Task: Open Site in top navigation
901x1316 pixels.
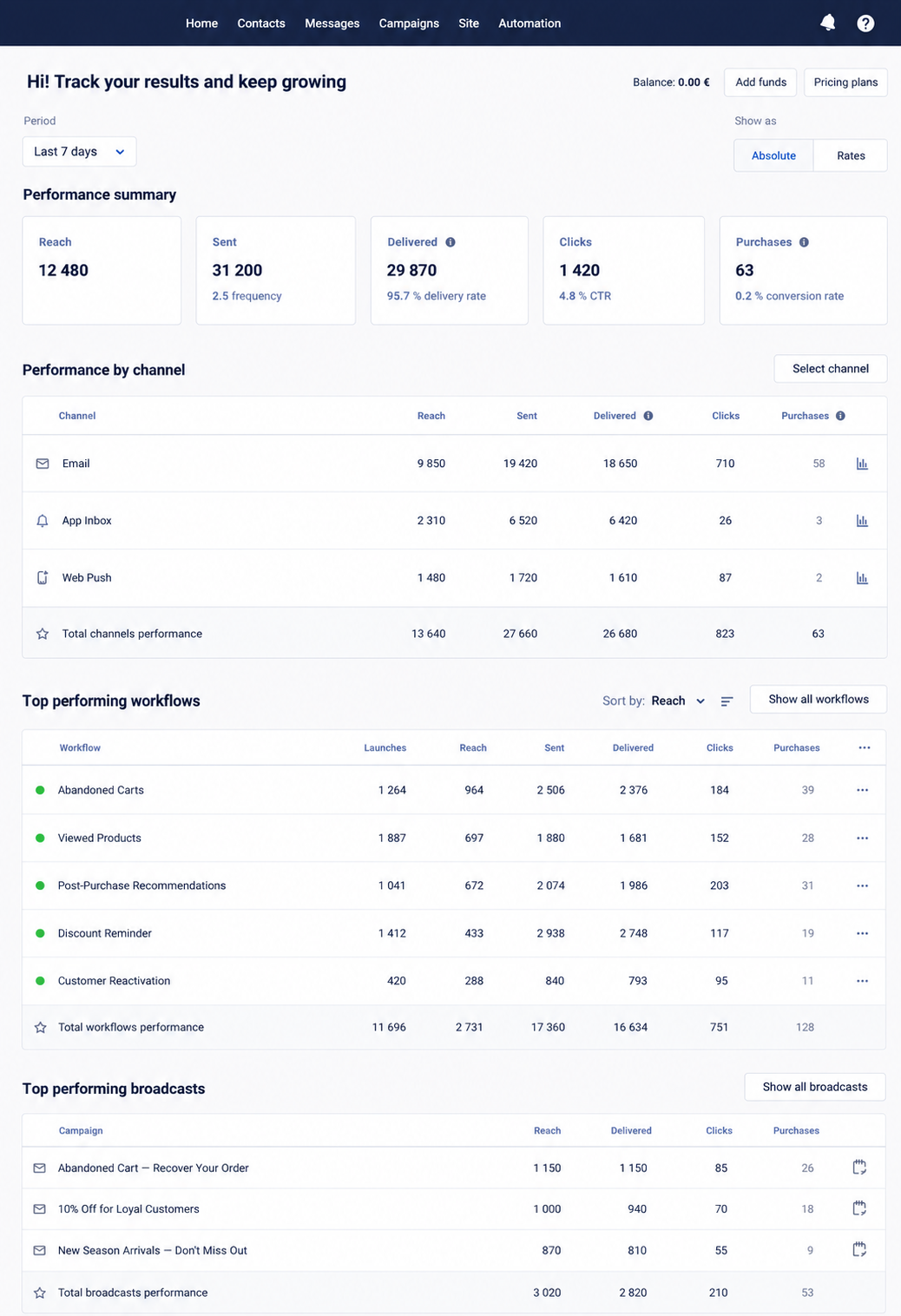Action: (x=469, y=23)
